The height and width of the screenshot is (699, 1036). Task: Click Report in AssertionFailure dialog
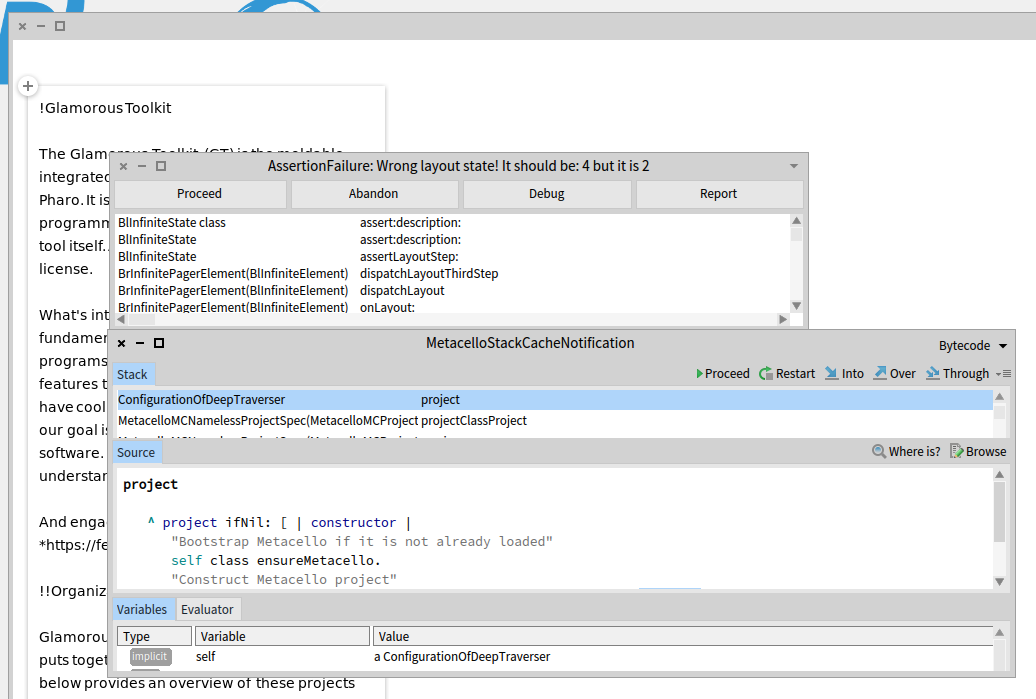tap(718, 194)
